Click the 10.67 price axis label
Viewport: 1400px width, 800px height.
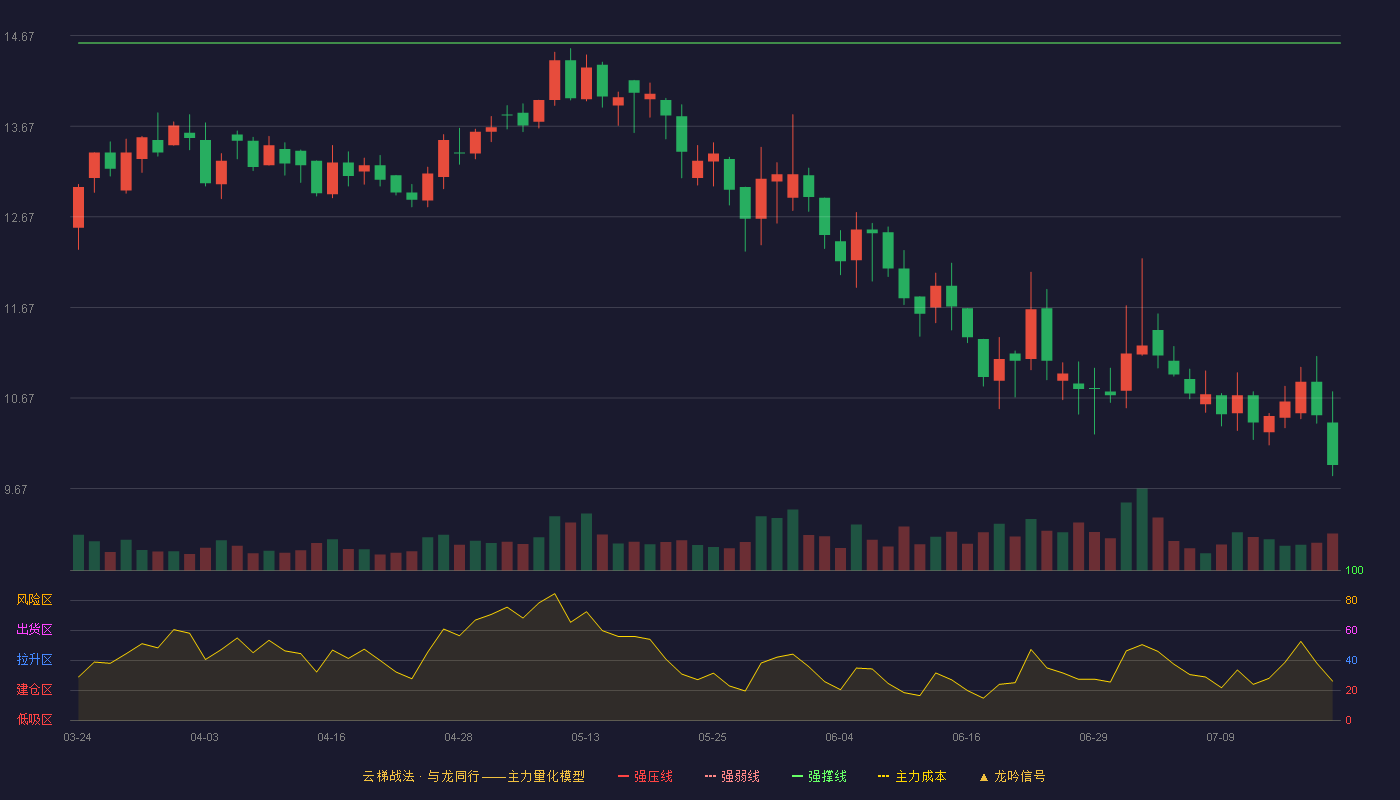[19, 399]
